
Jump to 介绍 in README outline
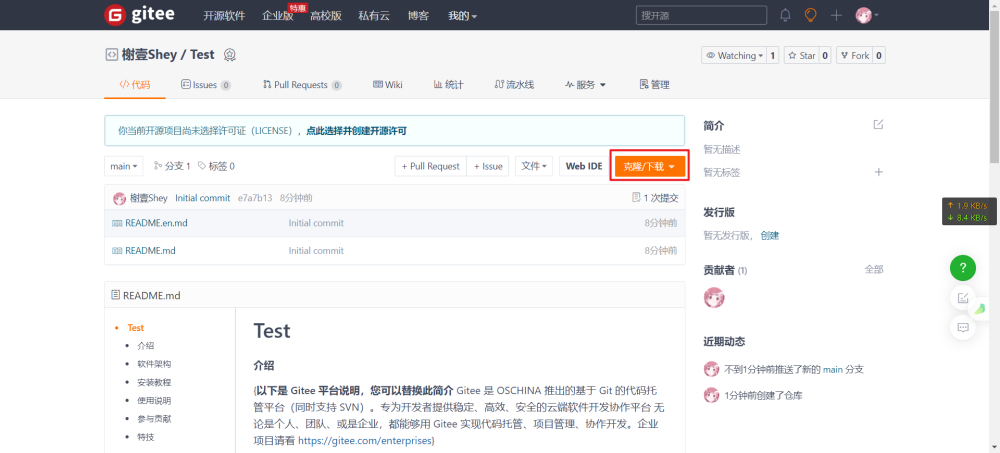click(145, 346)
